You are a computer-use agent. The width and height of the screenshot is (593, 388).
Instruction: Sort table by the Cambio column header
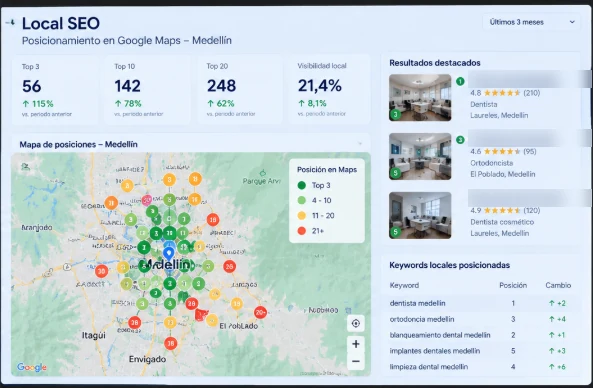558,285
